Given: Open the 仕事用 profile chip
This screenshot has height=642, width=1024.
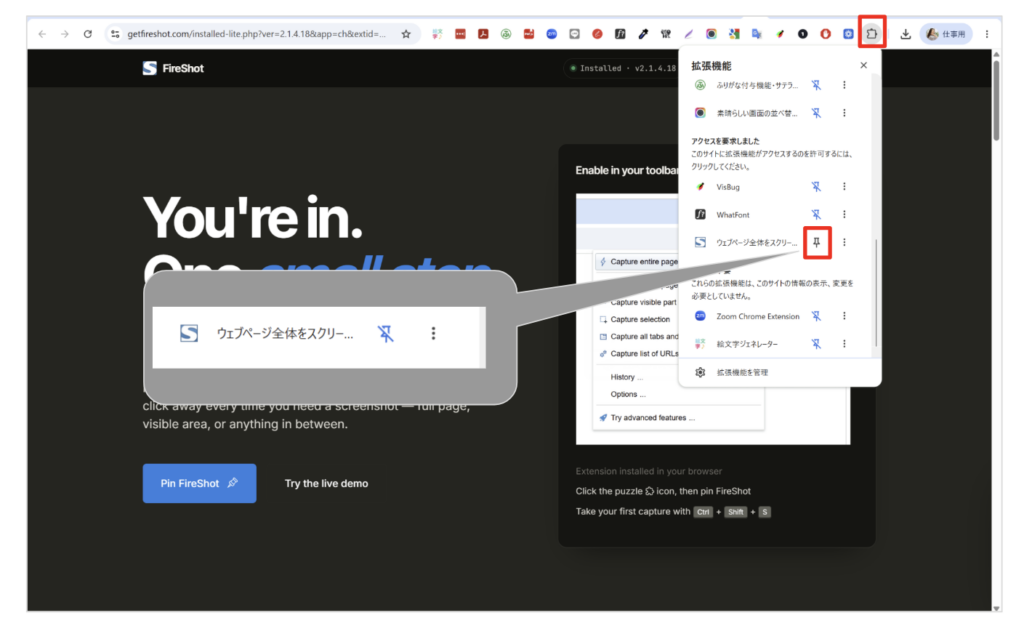Looking at the screenshot, I should 946,34.
